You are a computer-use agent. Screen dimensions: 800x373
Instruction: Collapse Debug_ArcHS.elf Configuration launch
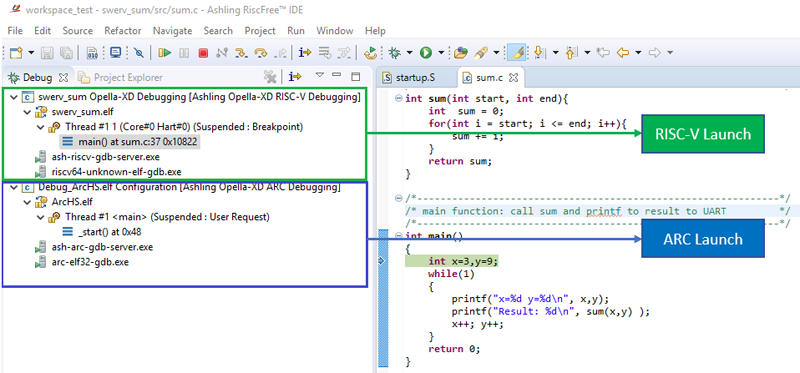[13, 187]
